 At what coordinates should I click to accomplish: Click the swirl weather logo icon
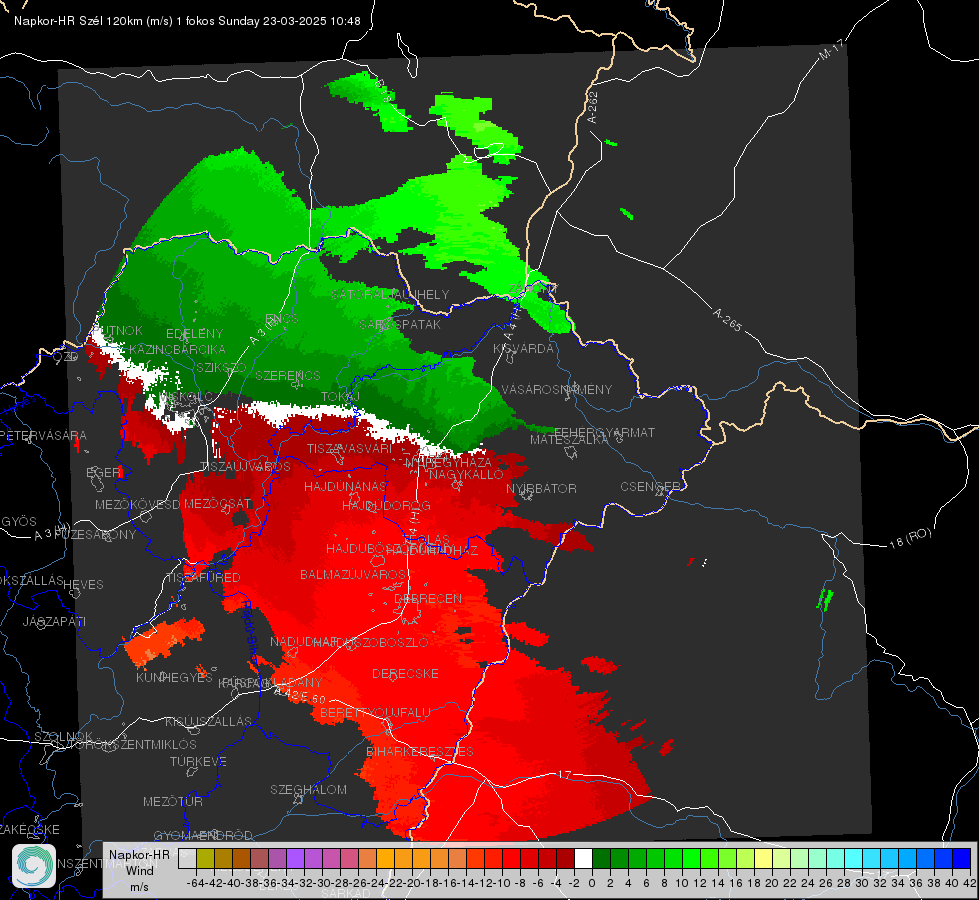[x=34, y=866]
